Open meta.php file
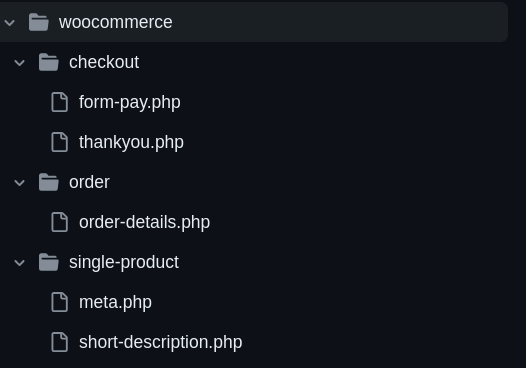The image size is (526, 368). tap(115, 302)
